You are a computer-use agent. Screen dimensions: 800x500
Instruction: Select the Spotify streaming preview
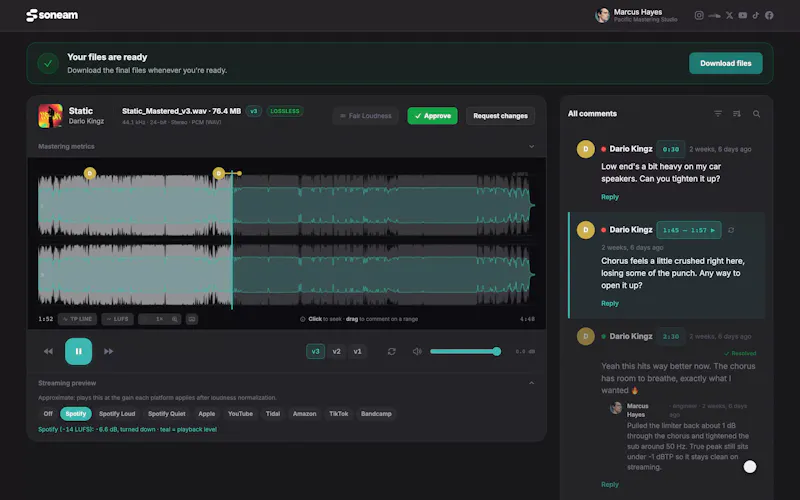tap(76, 414)
